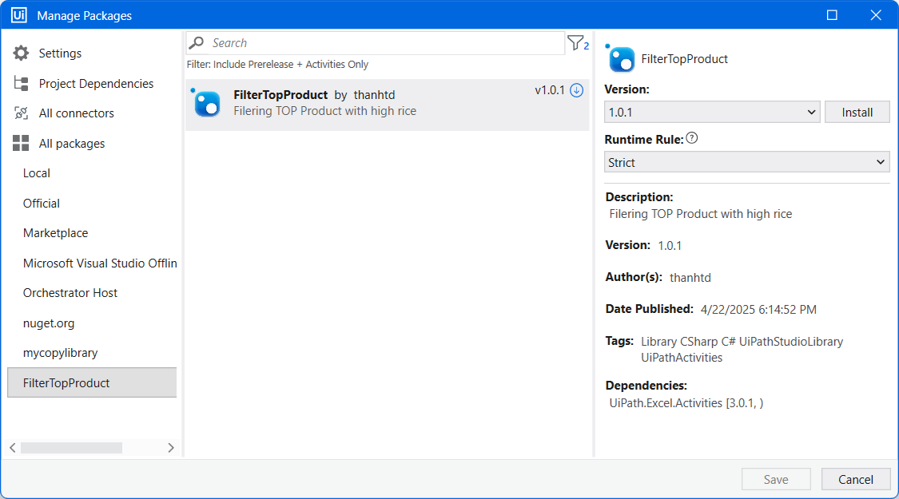Select the FilterTopProduct feed
The image size is (899, 499).
(92, 383)
